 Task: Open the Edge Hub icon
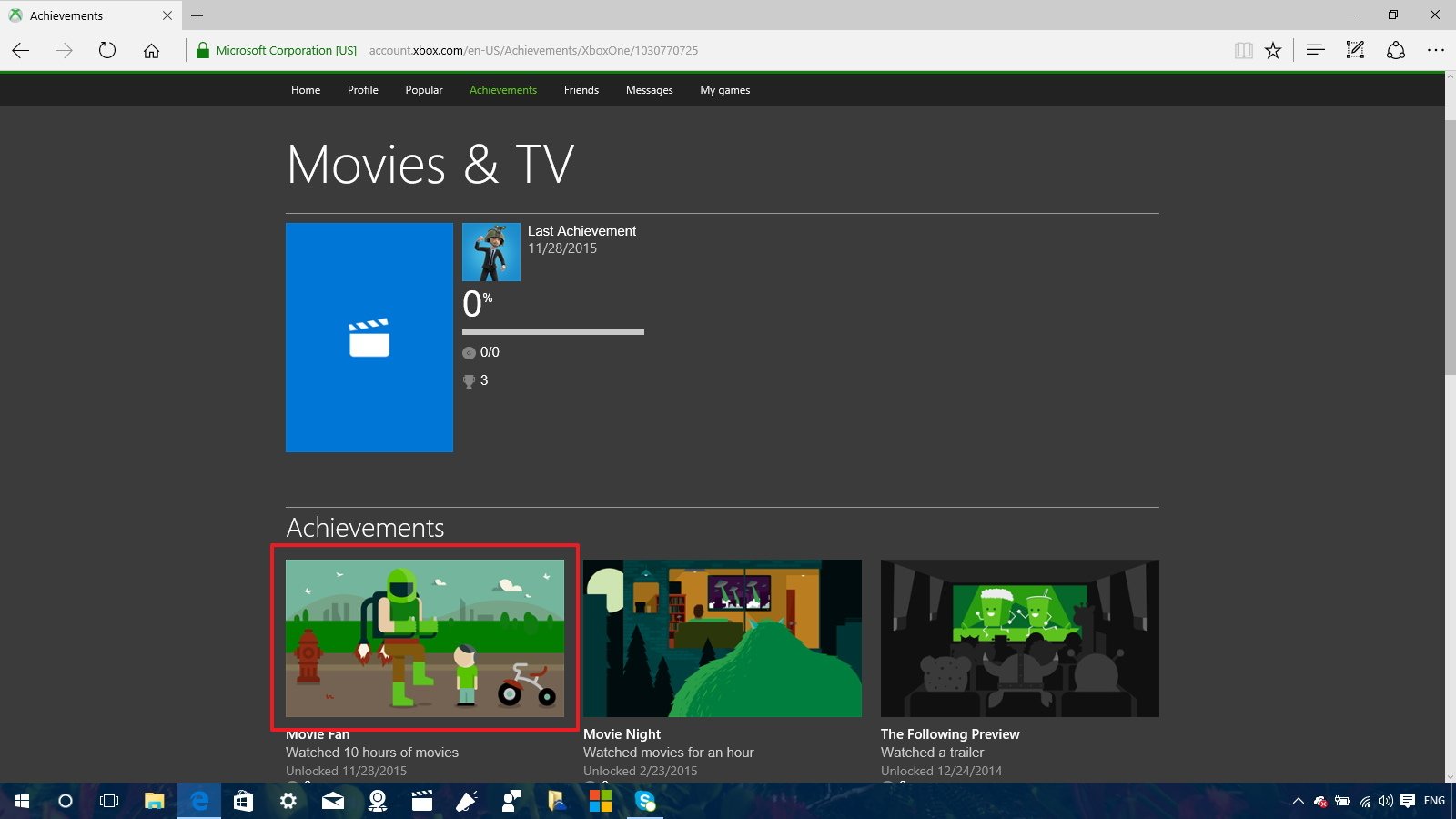(1315, 51)
